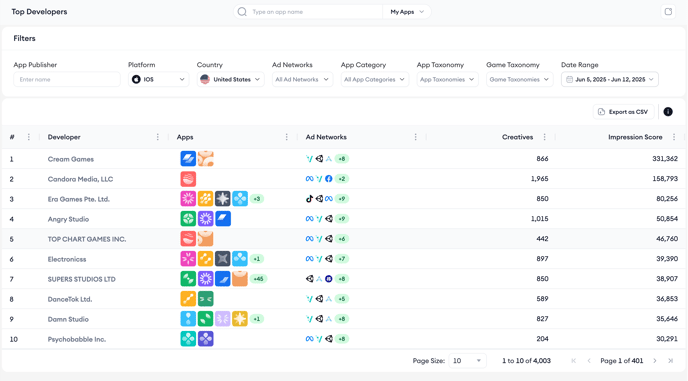Open the My Apps dropdown
The height and width of the screenshot is (381, 688).
[407, 12]
